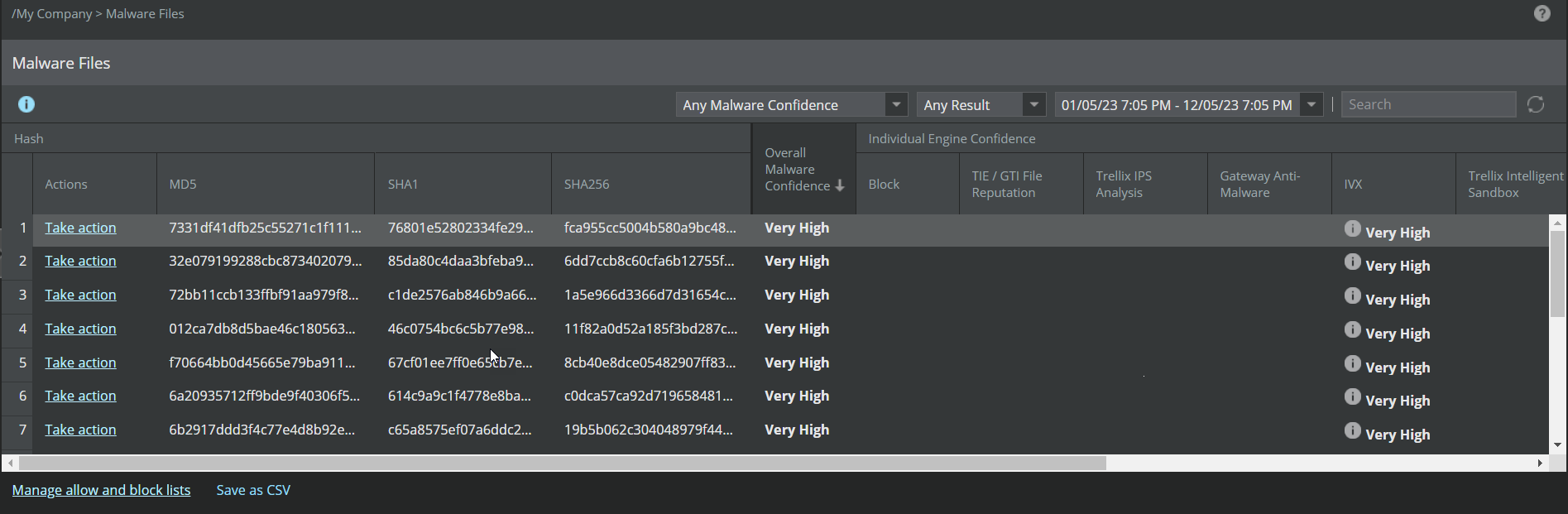1568x514 pixels.
Task: Open the date range dropdown
Action: pyautogui.click(x=1188, y=105)
